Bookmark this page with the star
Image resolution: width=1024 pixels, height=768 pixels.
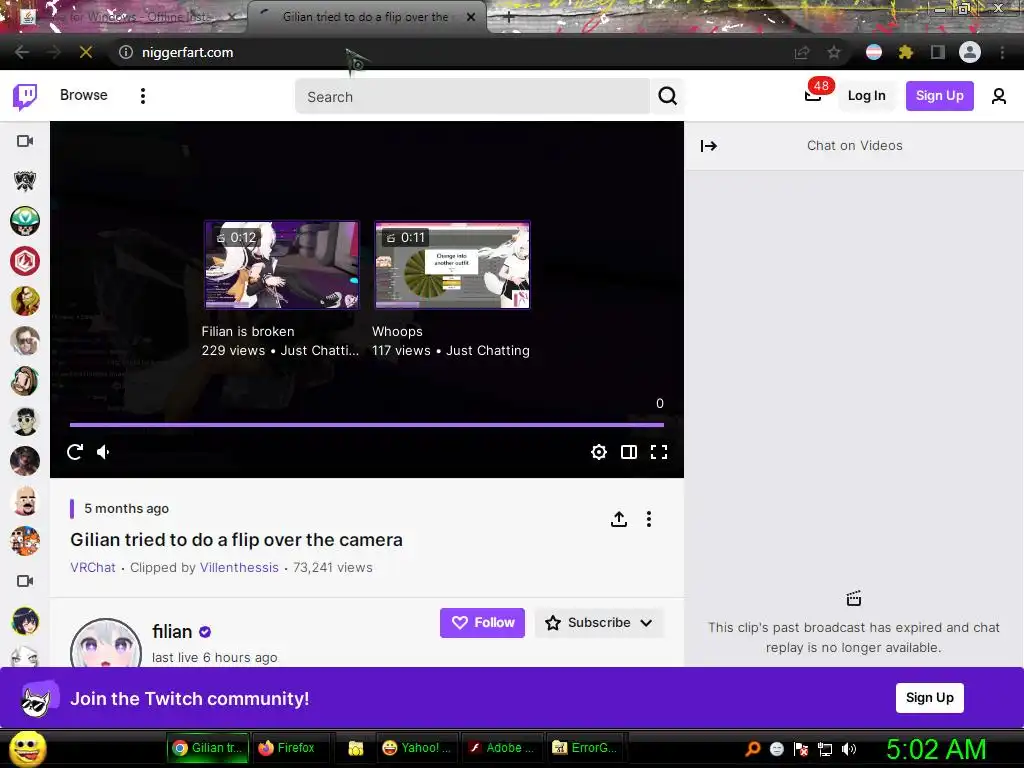[x=834, y=52]
